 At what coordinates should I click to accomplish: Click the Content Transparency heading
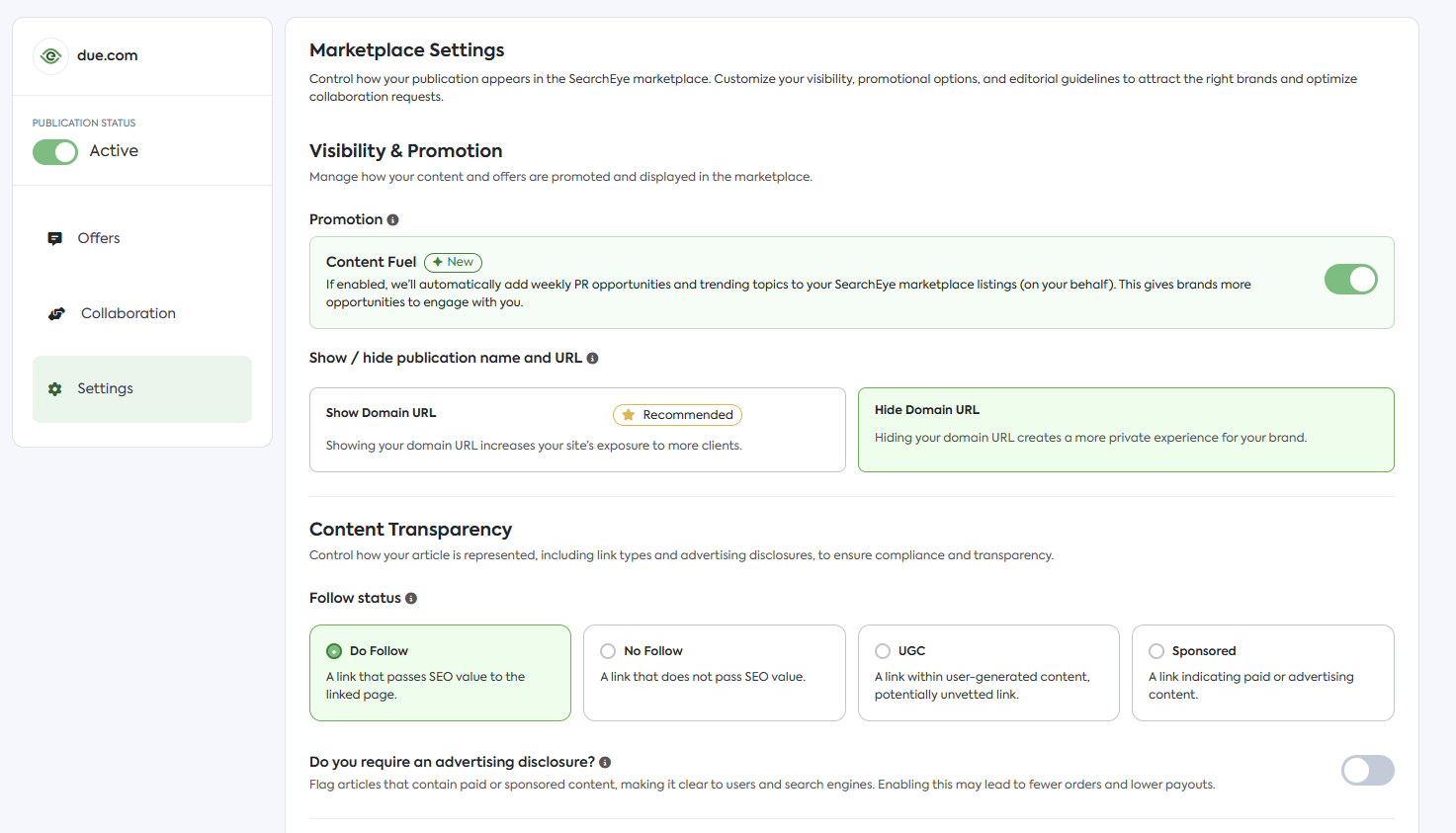(410, 530)
